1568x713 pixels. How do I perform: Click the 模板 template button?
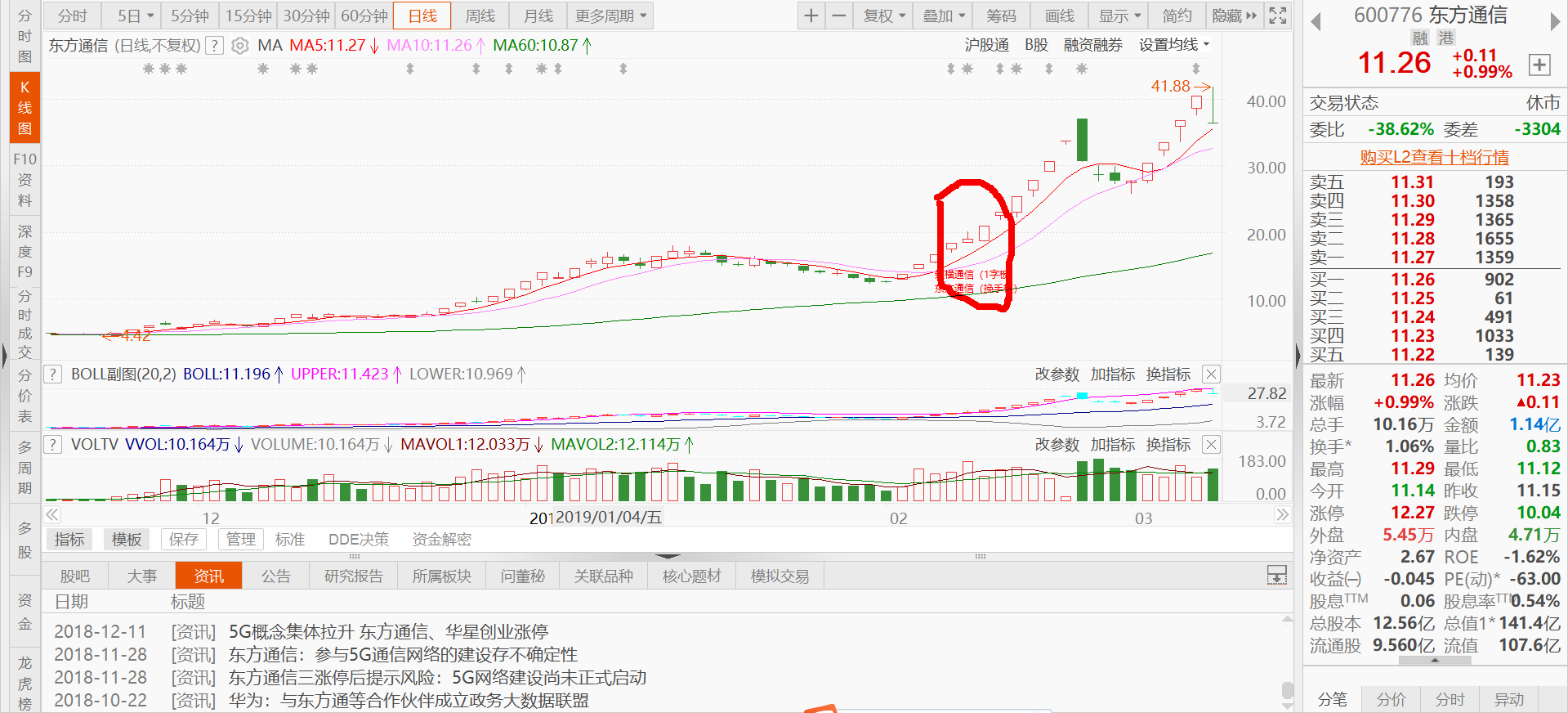pos(127,540)
